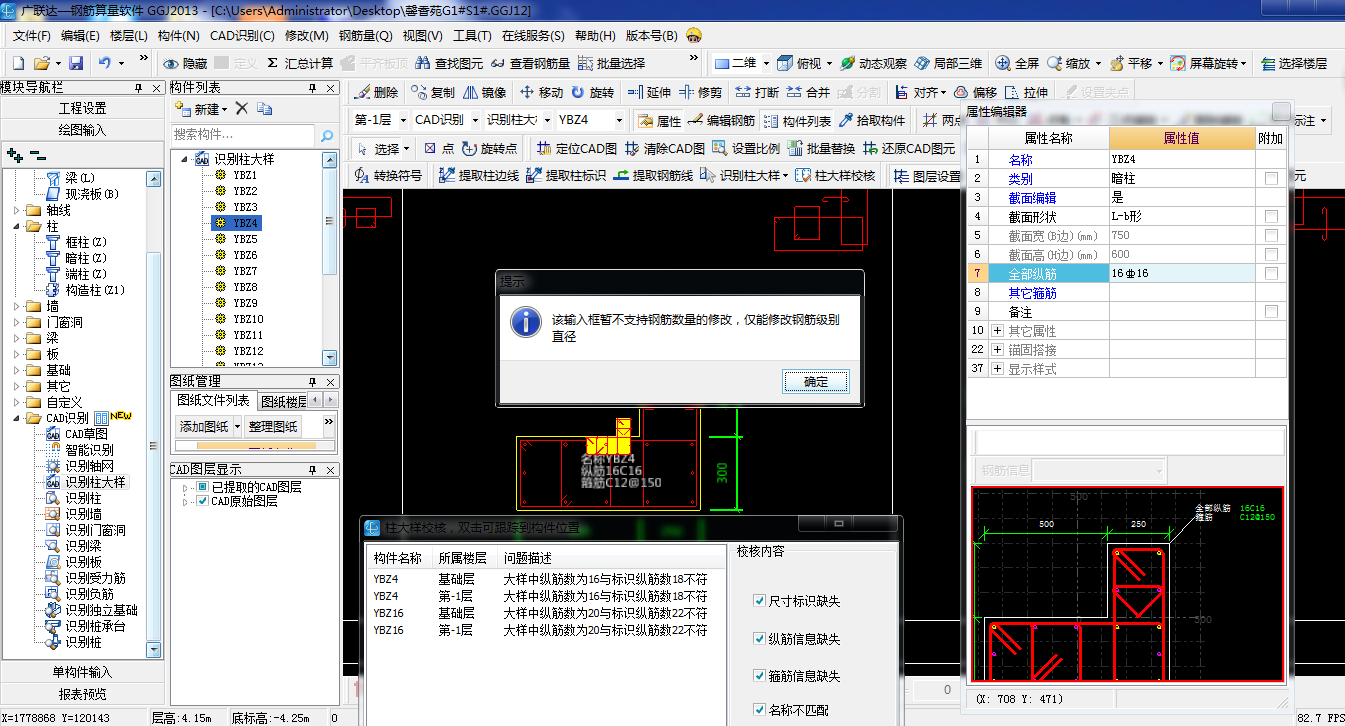Image resolution: width=1345 pixels, height=726 pixels.
Task: Click 动态观察 orbit view tool
Action: coord(873,63)
